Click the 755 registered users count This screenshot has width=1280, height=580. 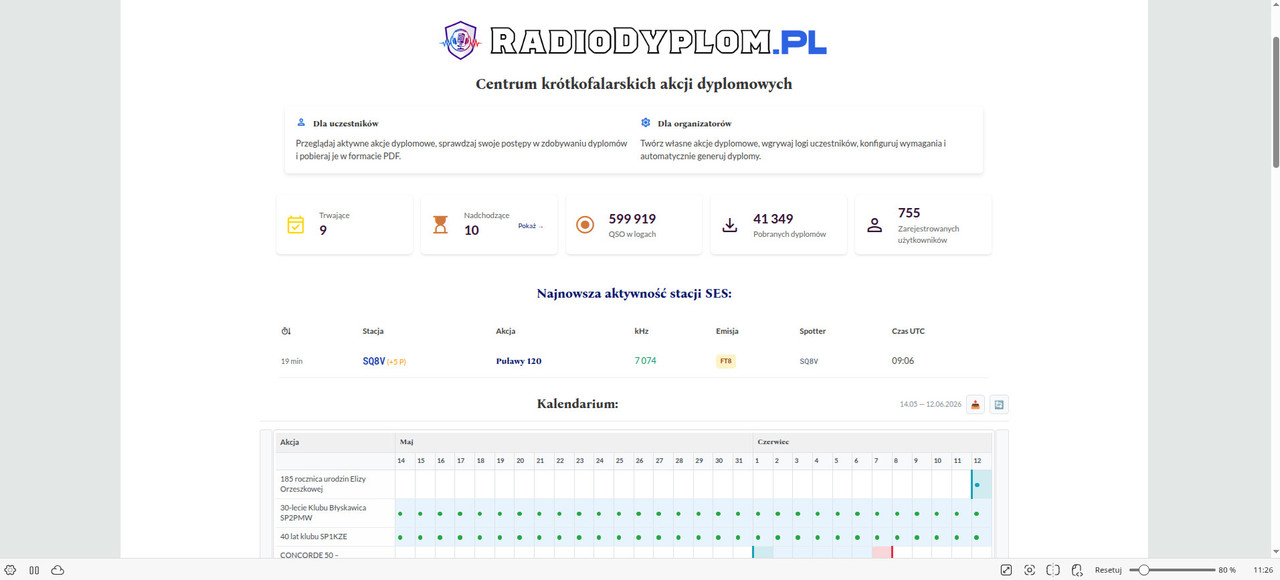tap(909, 213)
